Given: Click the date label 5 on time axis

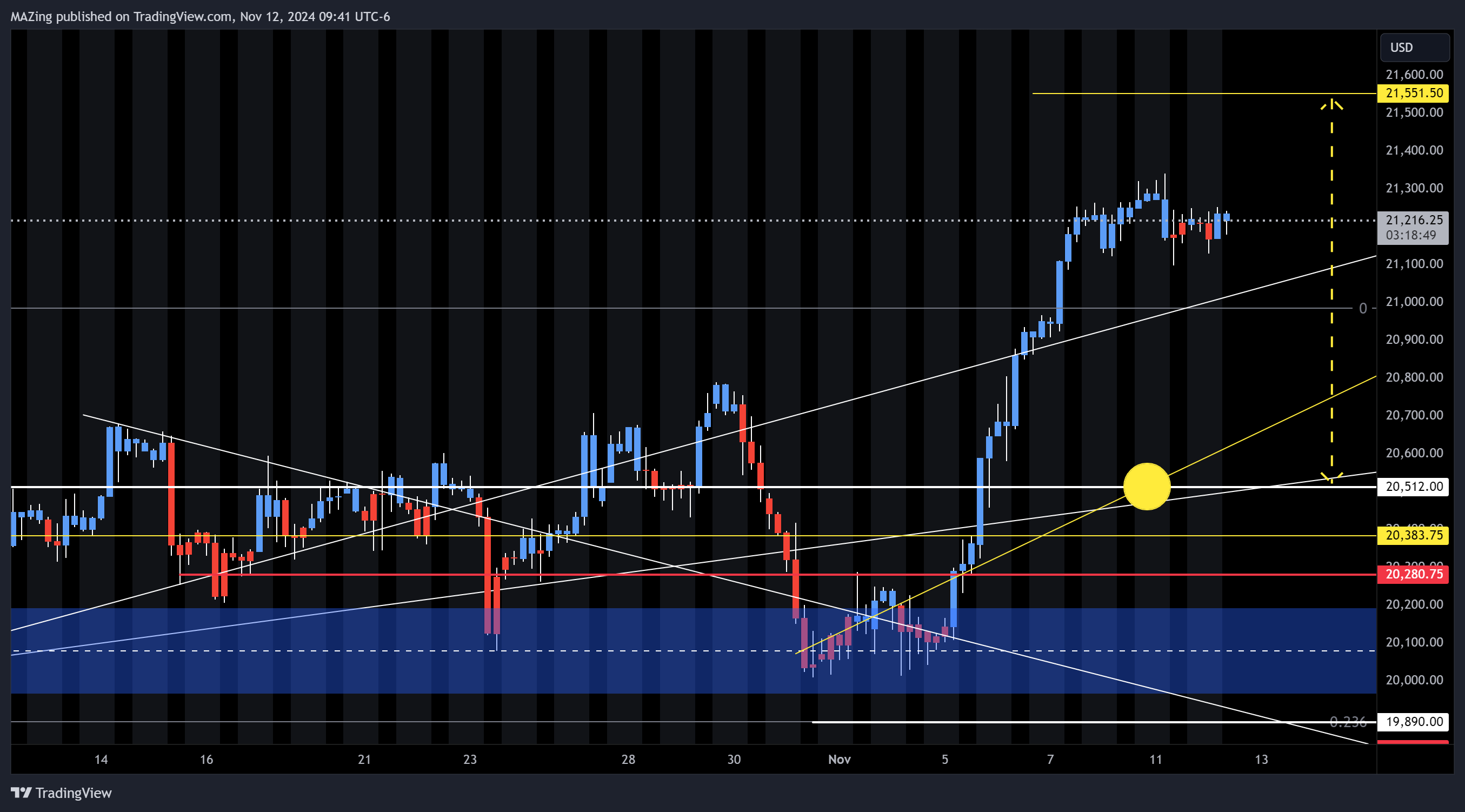Looking at the screenshot, I should [x=944, y=760].
